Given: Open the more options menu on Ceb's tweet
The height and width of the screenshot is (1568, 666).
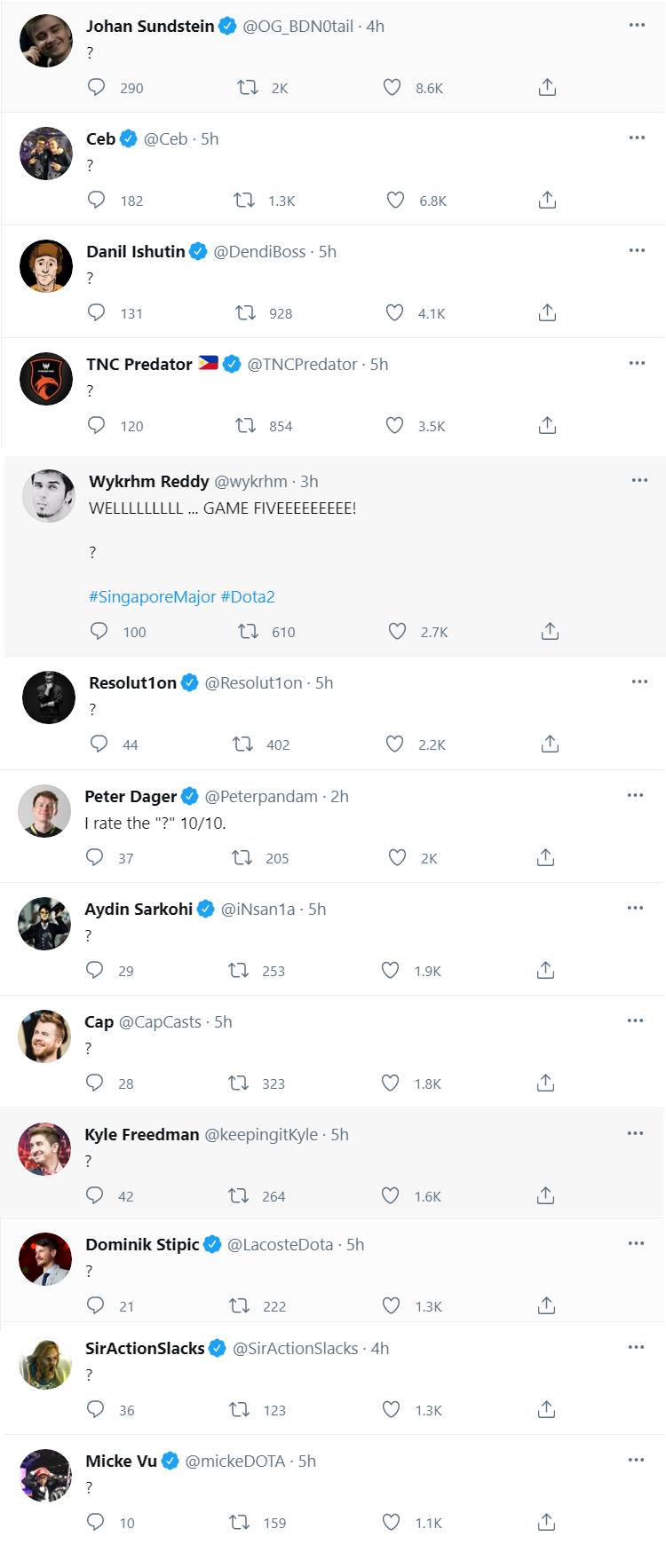Looking at the screenshot, I should click(x=636, y=138).
